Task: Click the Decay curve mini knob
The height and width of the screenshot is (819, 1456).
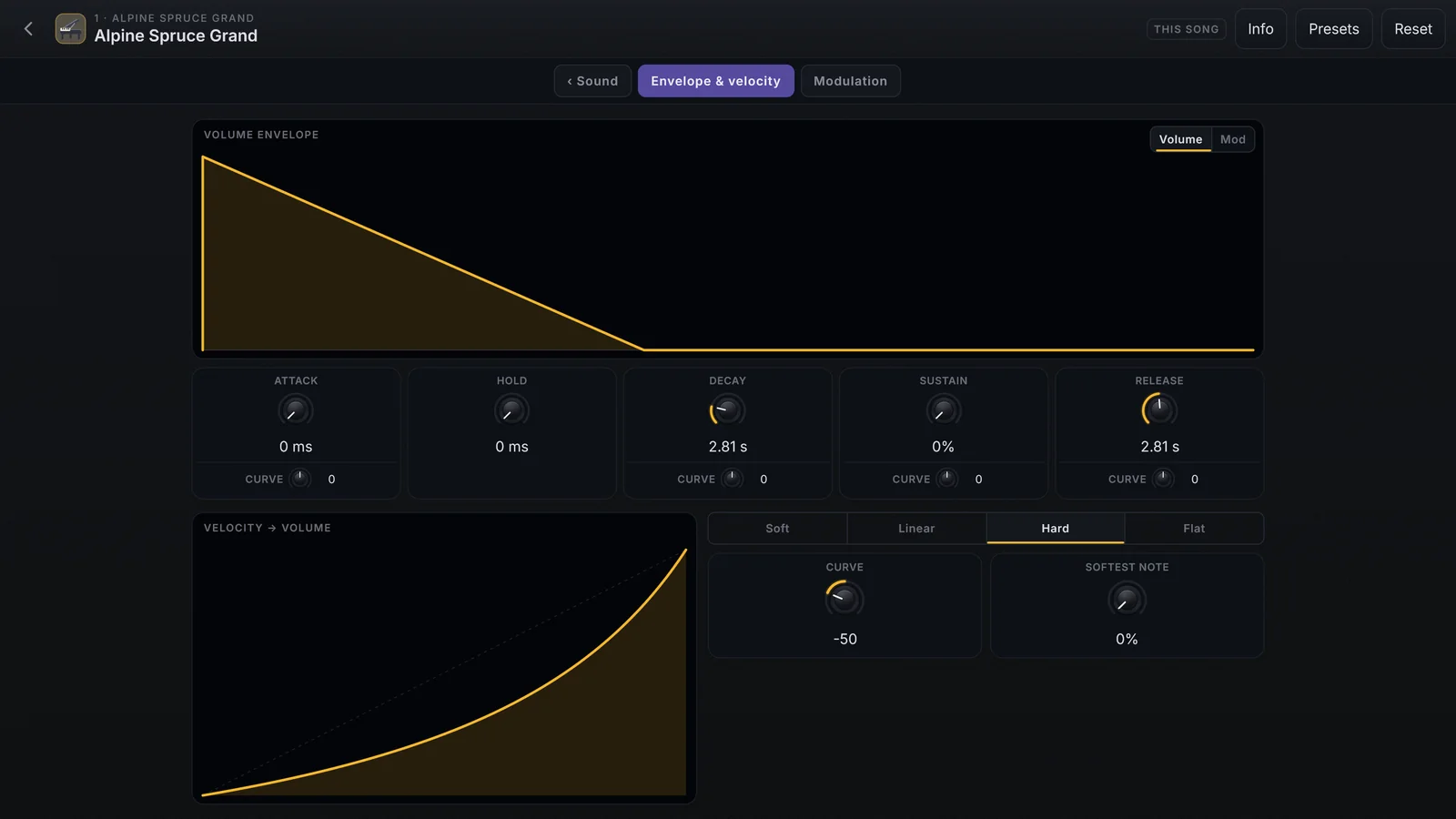Action: [x=733, y=479]
